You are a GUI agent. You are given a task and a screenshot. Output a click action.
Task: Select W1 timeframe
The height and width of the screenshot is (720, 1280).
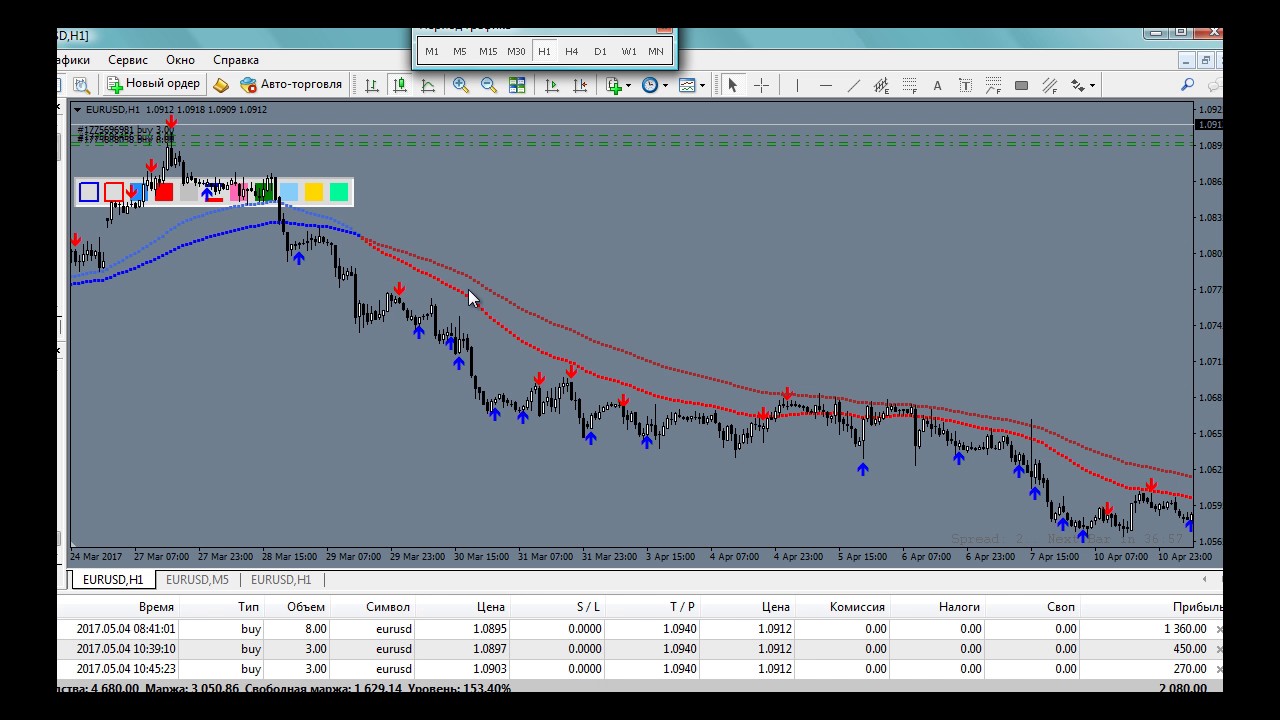[x=628, y=51]
